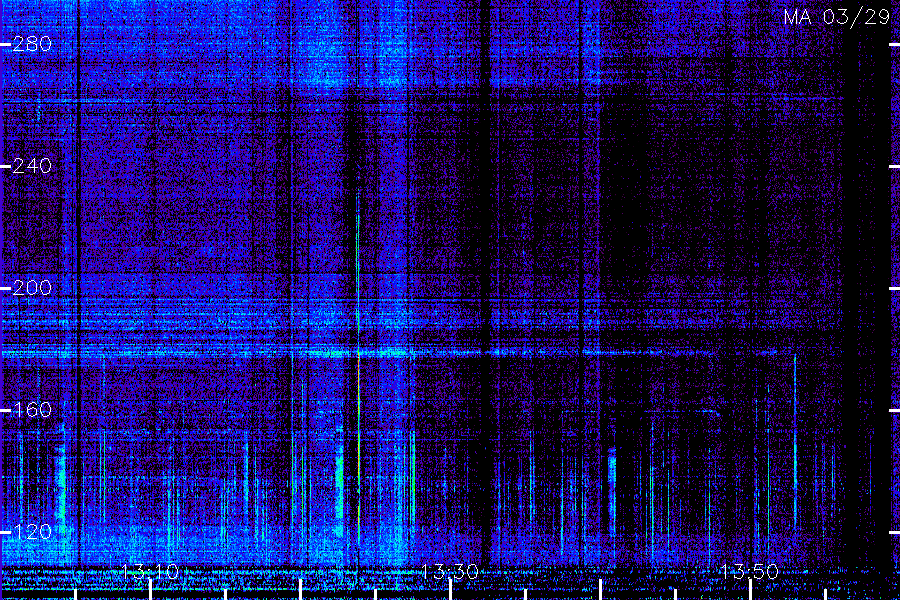Click the 13:10 time axis label
Viewport: 900px width, 600px height.
pos(150,572)
